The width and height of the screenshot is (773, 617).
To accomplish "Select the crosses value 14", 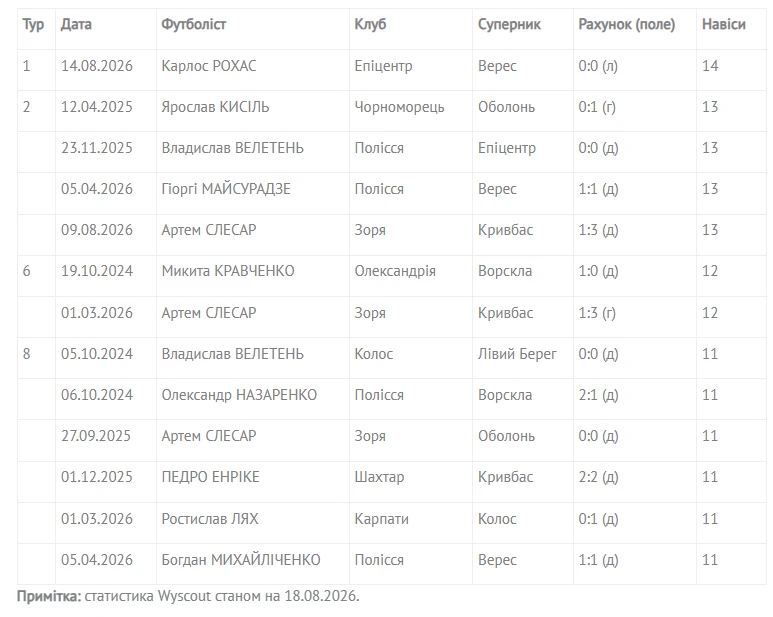I will point(710,66).
